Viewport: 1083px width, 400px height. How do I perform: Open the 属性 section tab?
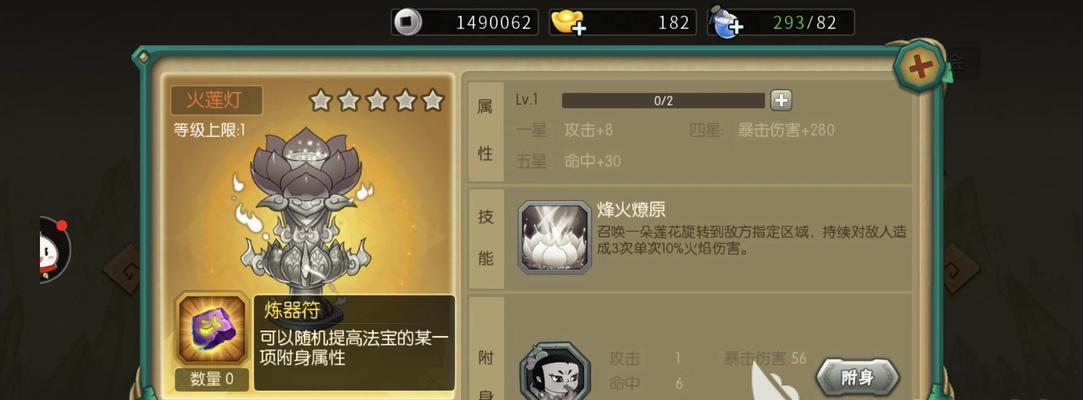click(486, 131)
